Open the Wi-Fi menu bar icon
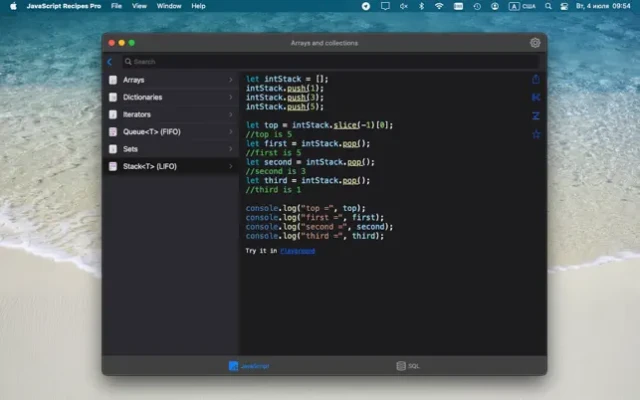This screenshot has width=640, height=400. coord(439,6)
